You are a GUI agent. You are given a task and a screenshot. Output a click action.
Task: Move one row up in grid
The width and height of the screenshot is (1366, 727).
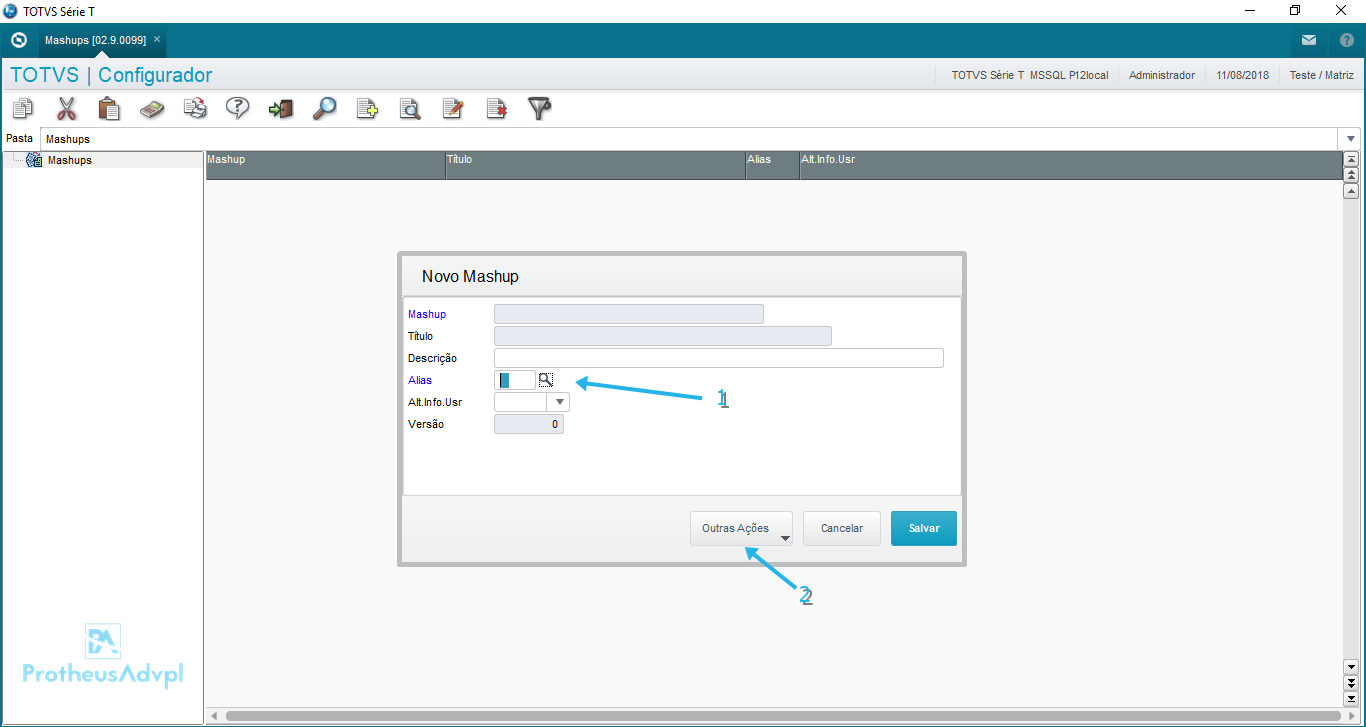coord(1351,190)
